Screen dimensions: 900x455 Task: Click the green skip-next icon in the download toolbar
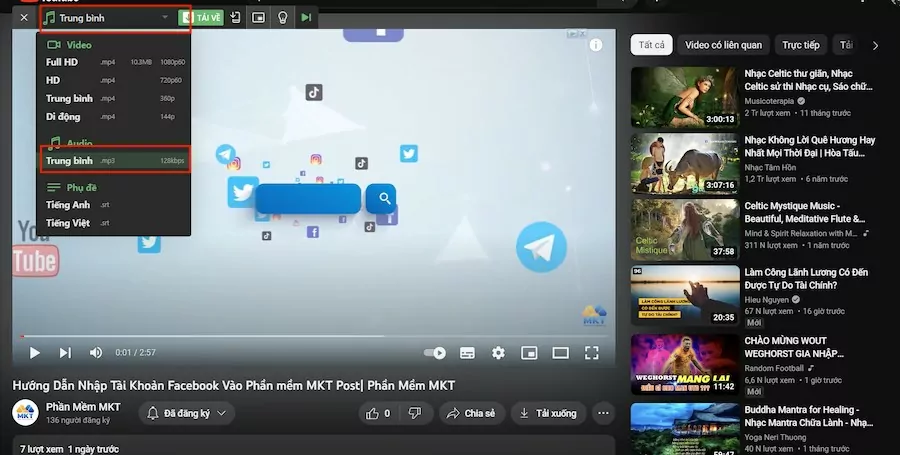coord(307,18)
